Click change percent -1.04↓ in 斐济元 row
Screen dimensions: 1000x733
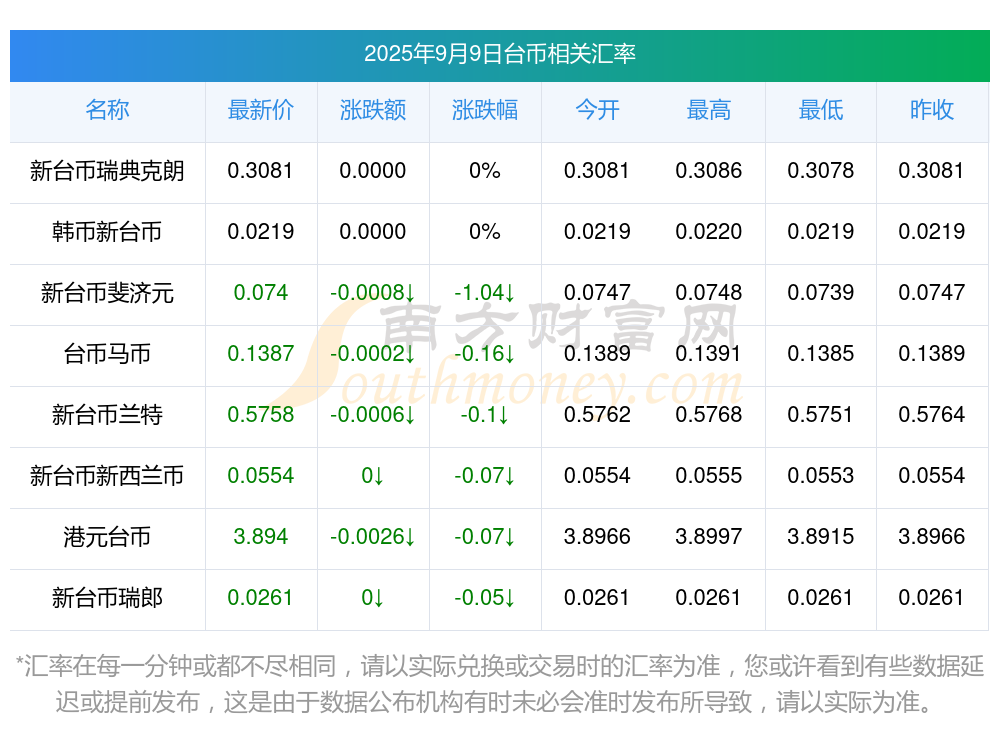click(x=485, y=292)
